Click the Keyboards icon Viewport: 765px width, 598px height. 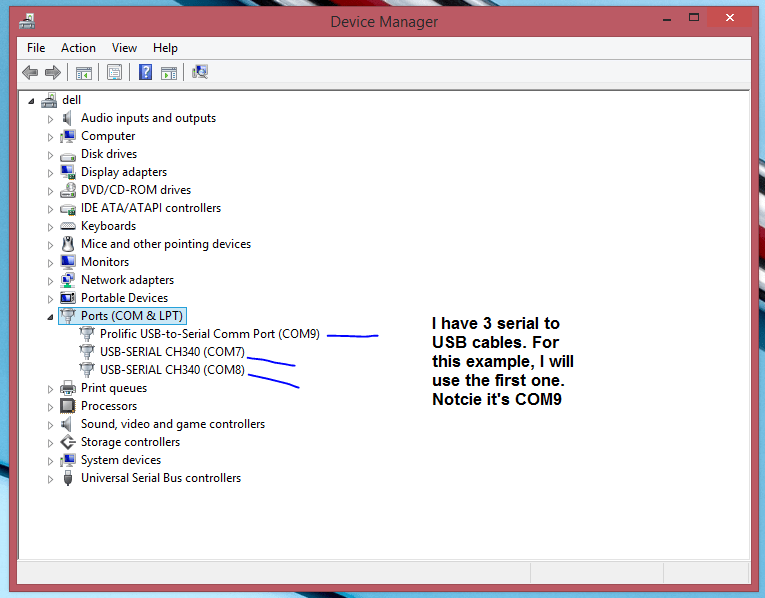tap(68, 226)
